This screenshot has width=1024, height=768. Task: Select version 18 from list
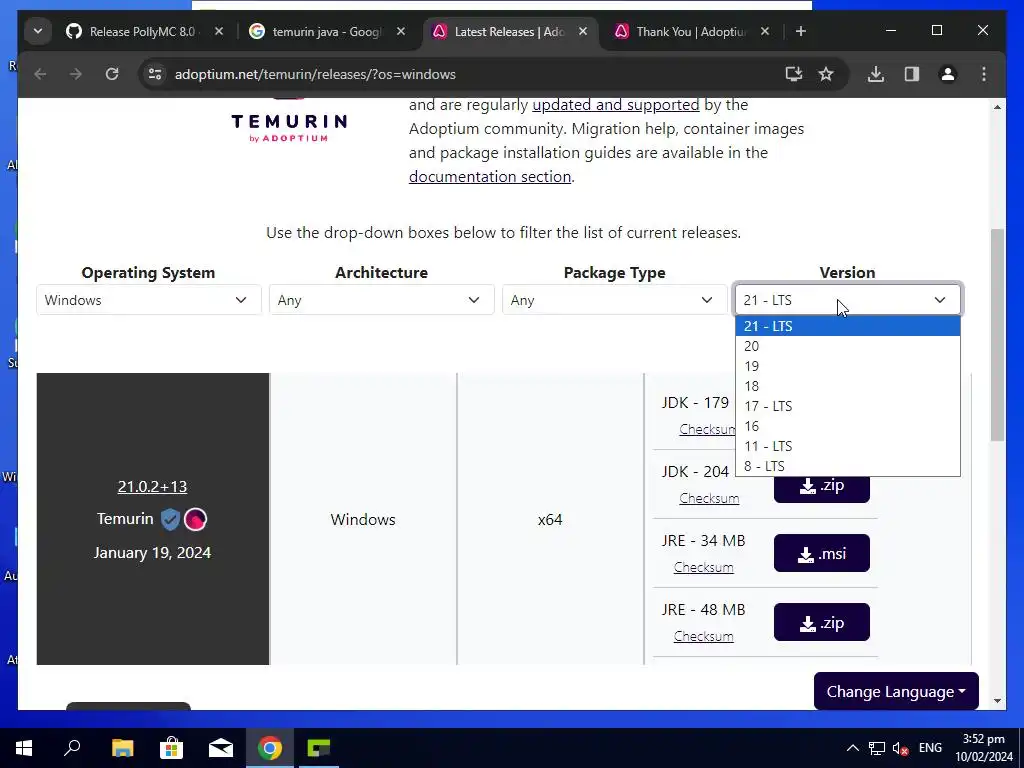point(848,386)
